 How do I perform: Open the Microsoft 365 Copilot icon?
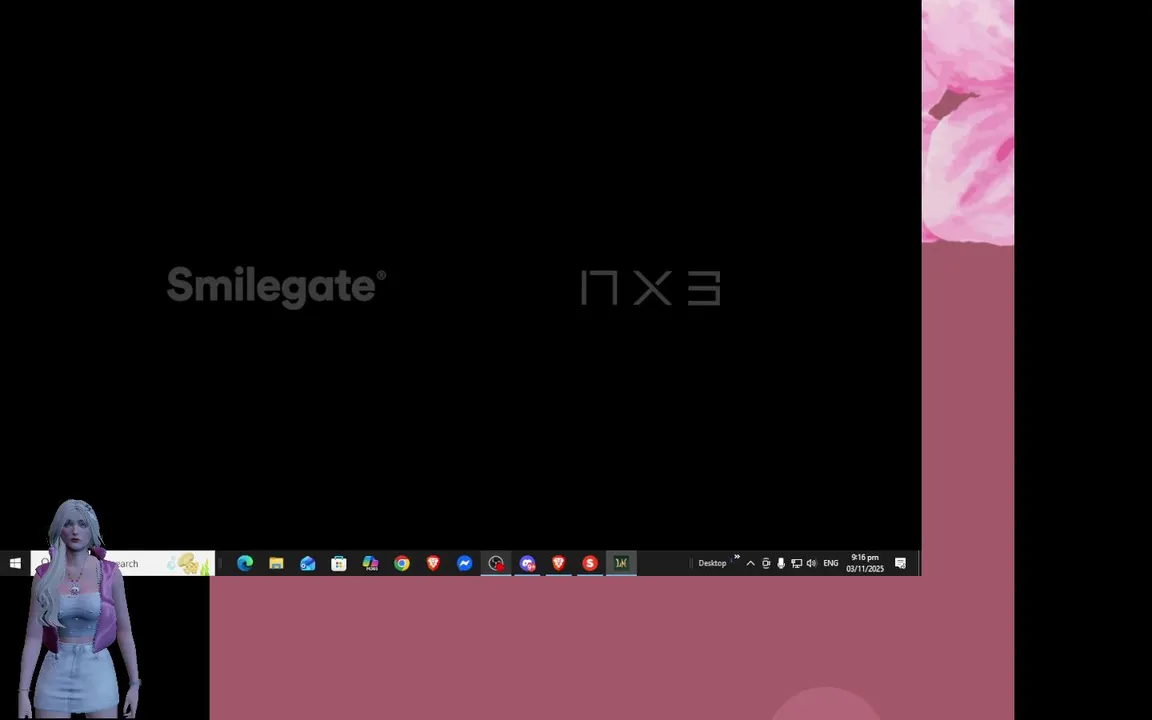click(x=370, y=564)
